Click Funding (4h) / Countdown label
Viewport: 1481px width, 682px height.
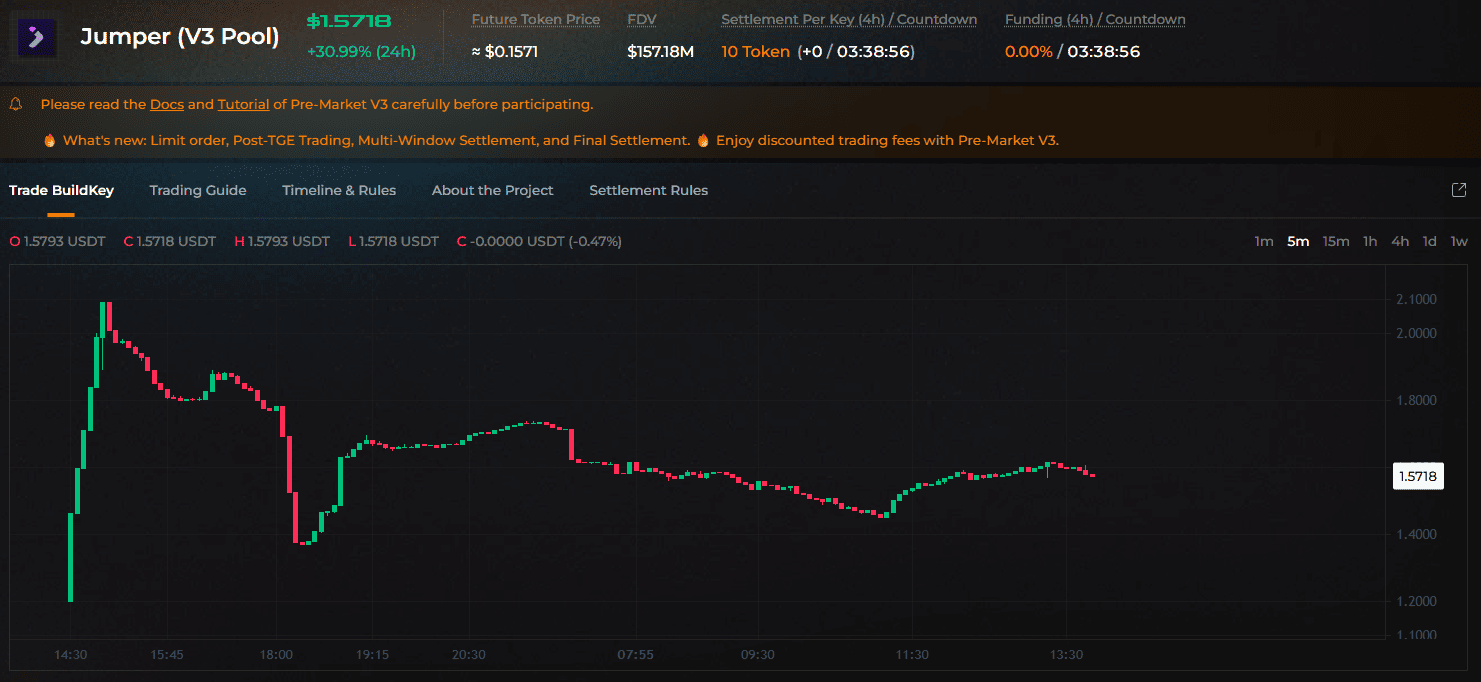pos(1095,19)
